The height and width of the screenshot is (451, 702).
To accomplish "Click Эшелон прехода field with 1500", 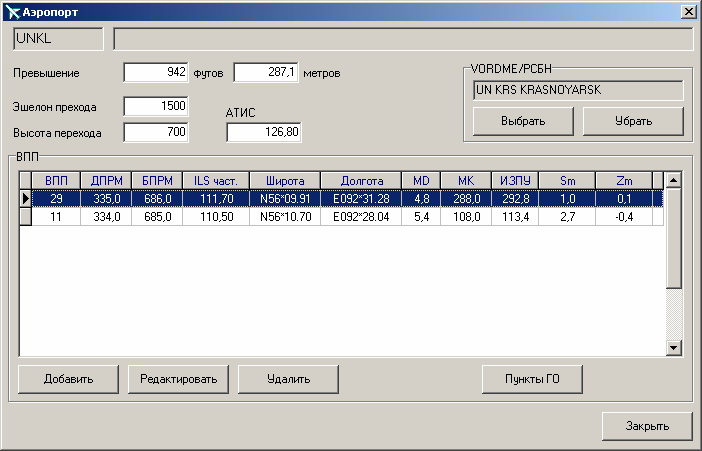I will click(156, 107).
